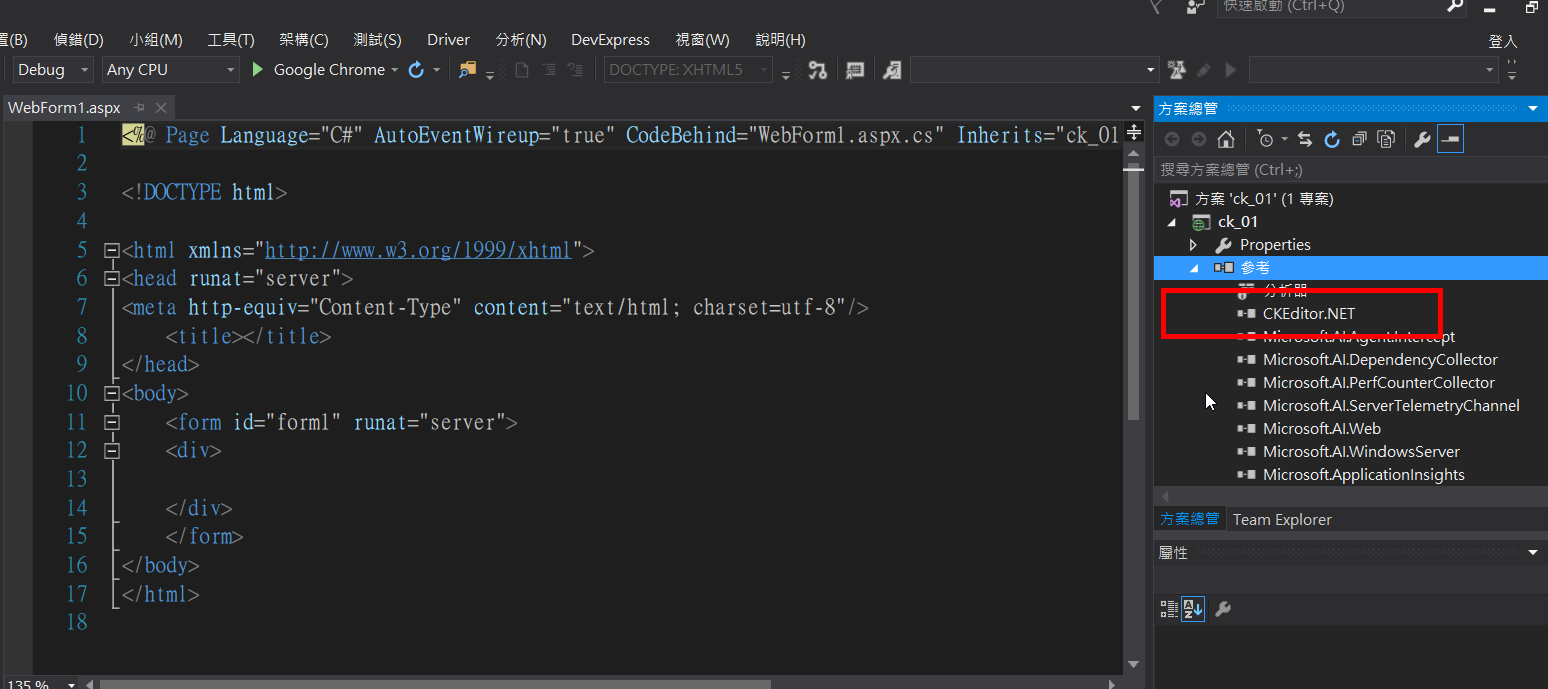
Task: Click the feedback person icon near quick launch
Action: [x=1195, y=7]
